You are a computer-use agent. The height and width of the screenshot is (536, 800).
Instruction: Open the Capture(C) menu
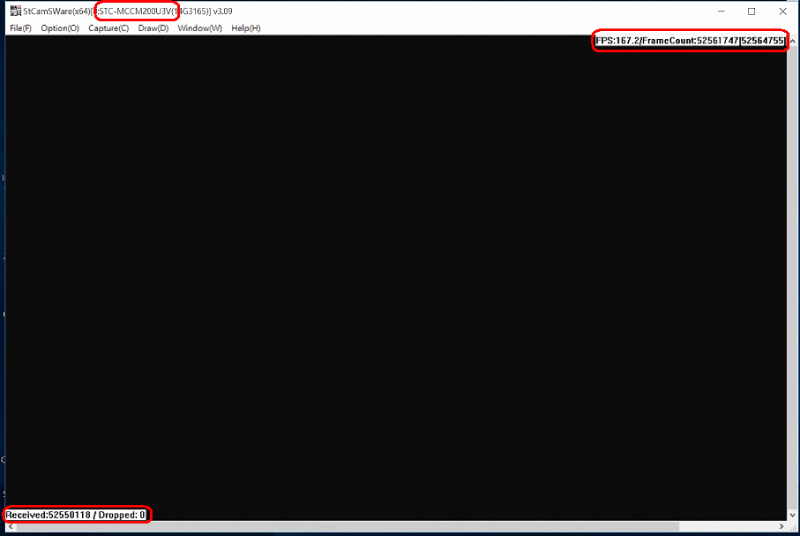click(x=108, y=28)
